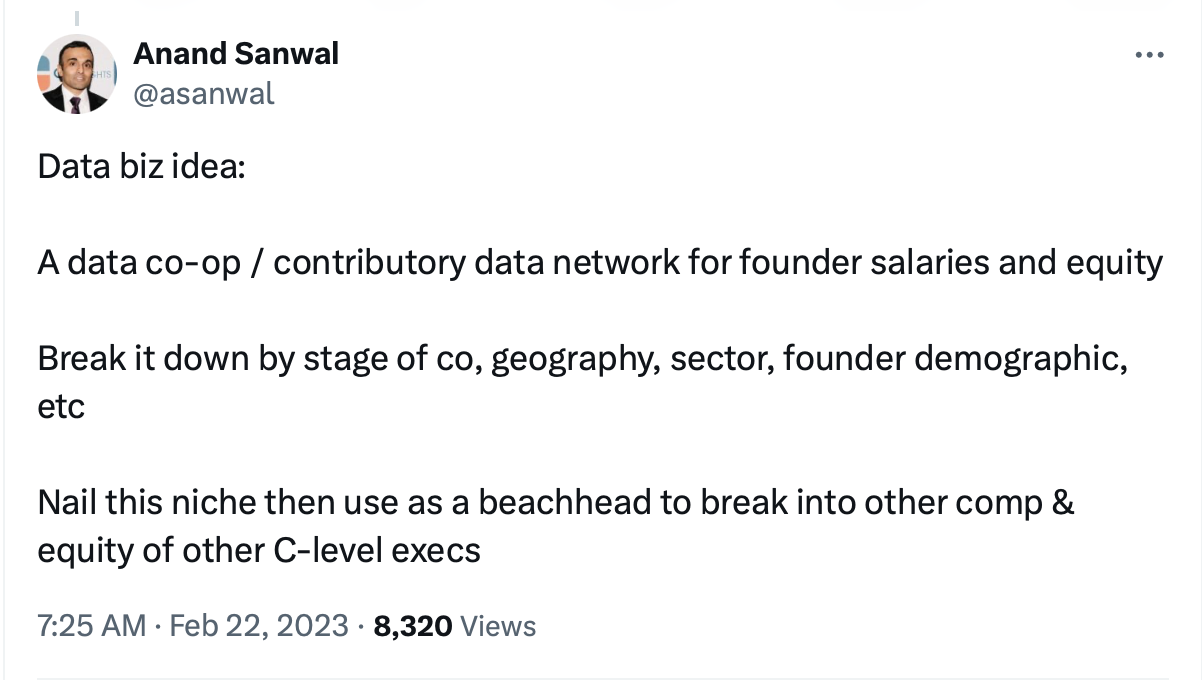This screenshot has width=1202, height=680.
Task: Click Anand Sanwal's profile avatar photo
Action: click(77, 74)
